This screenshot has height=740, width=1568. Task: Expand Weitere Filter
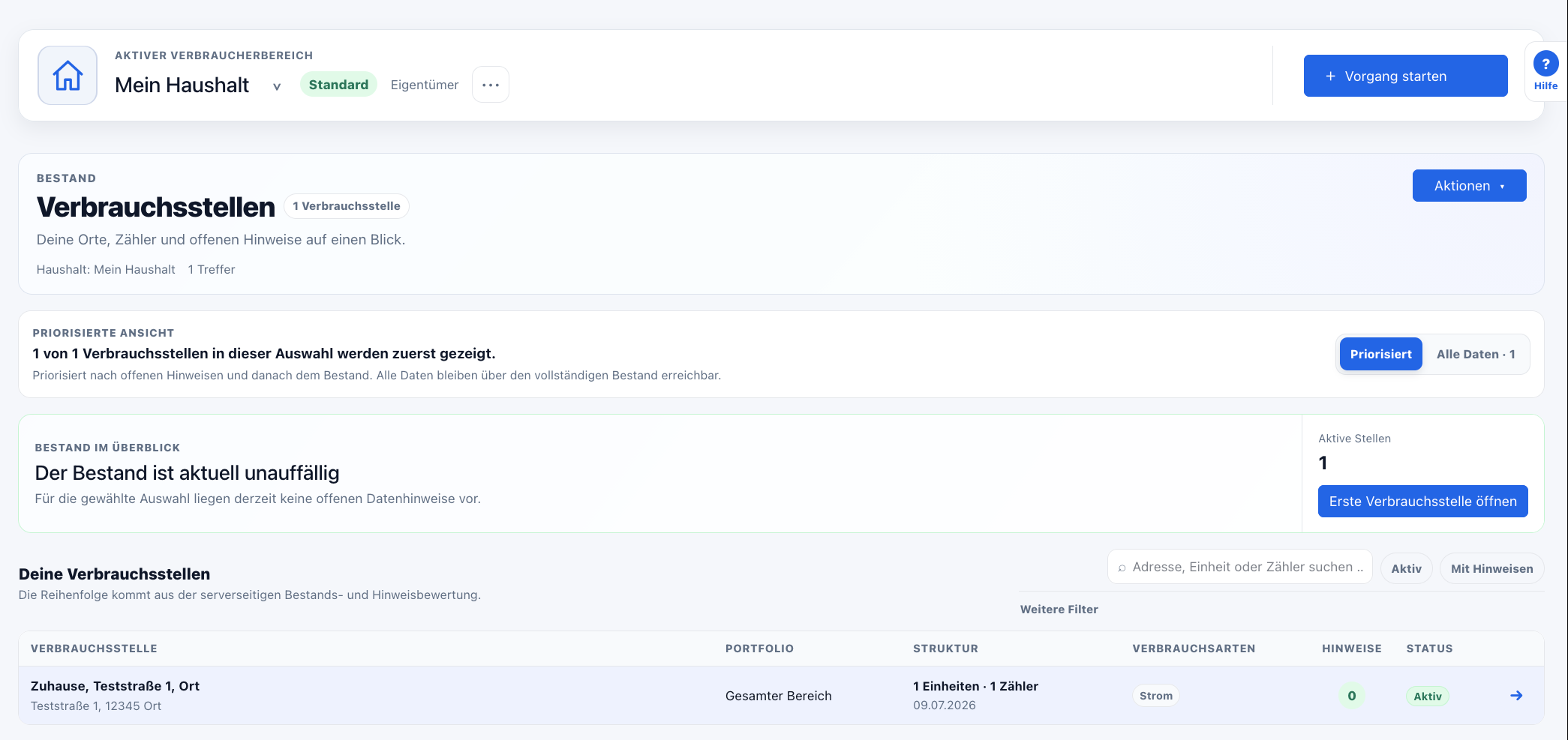(x=1059, y=610)
